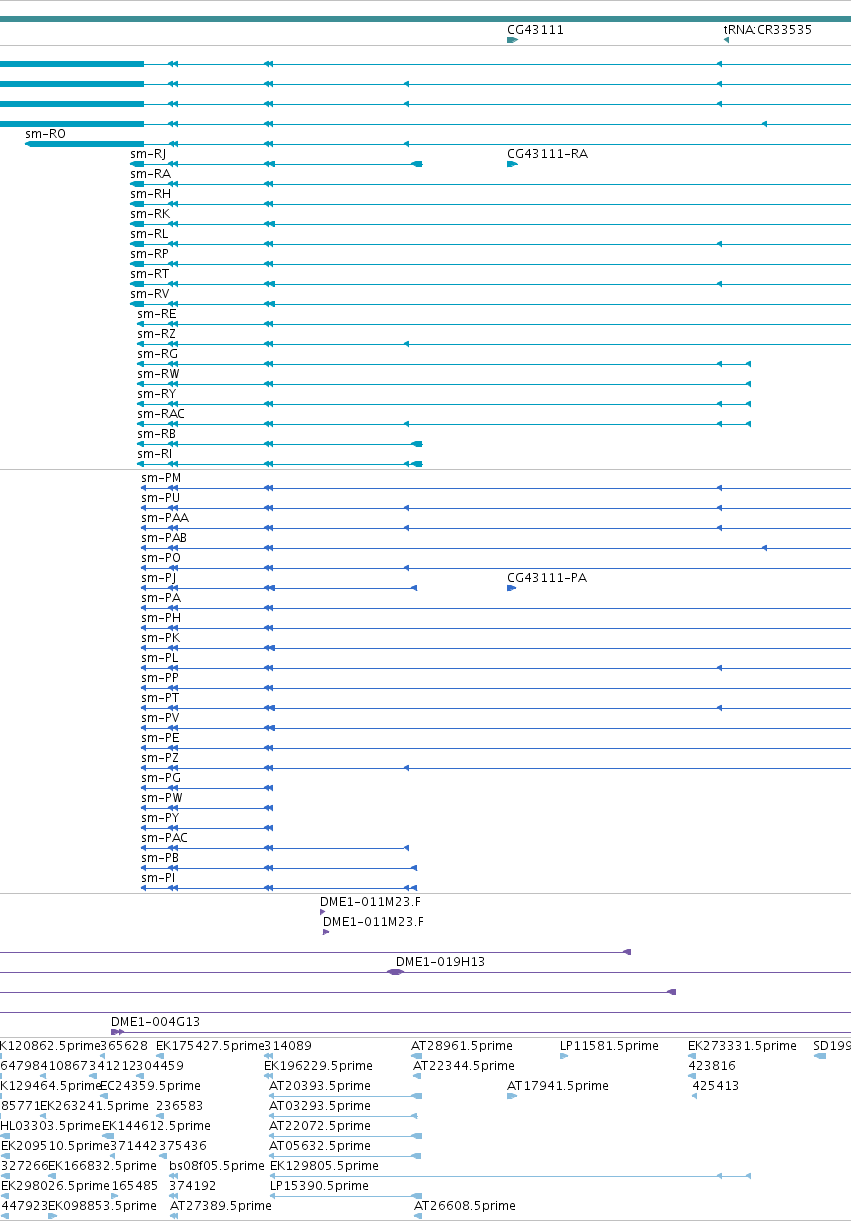The width and height of the screenshot is (851, 1221).
Task: Select the sm-PI CDS label
Action: (158, 878)
